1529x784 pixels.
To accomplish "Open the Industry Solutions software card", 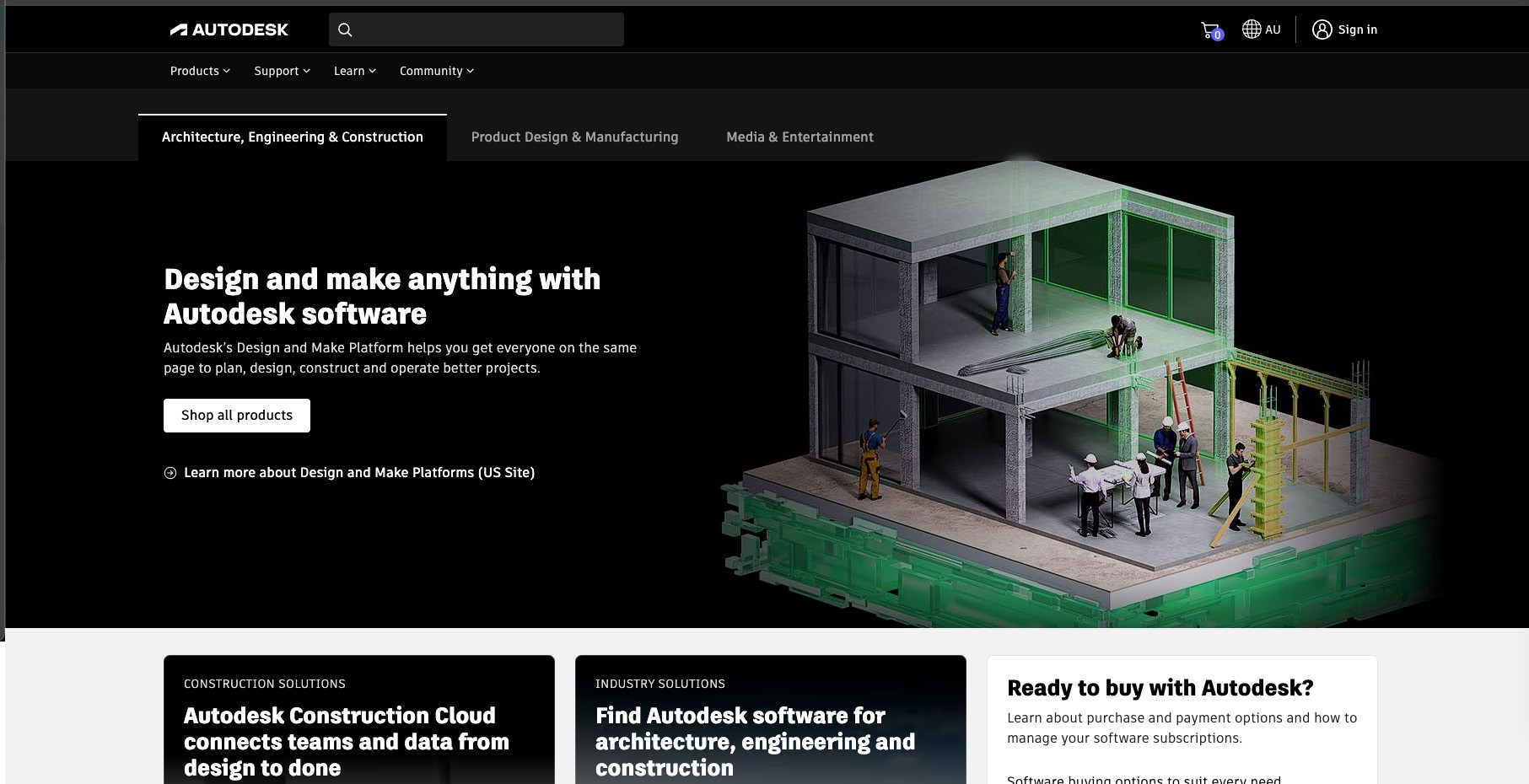I will point(770,725).
